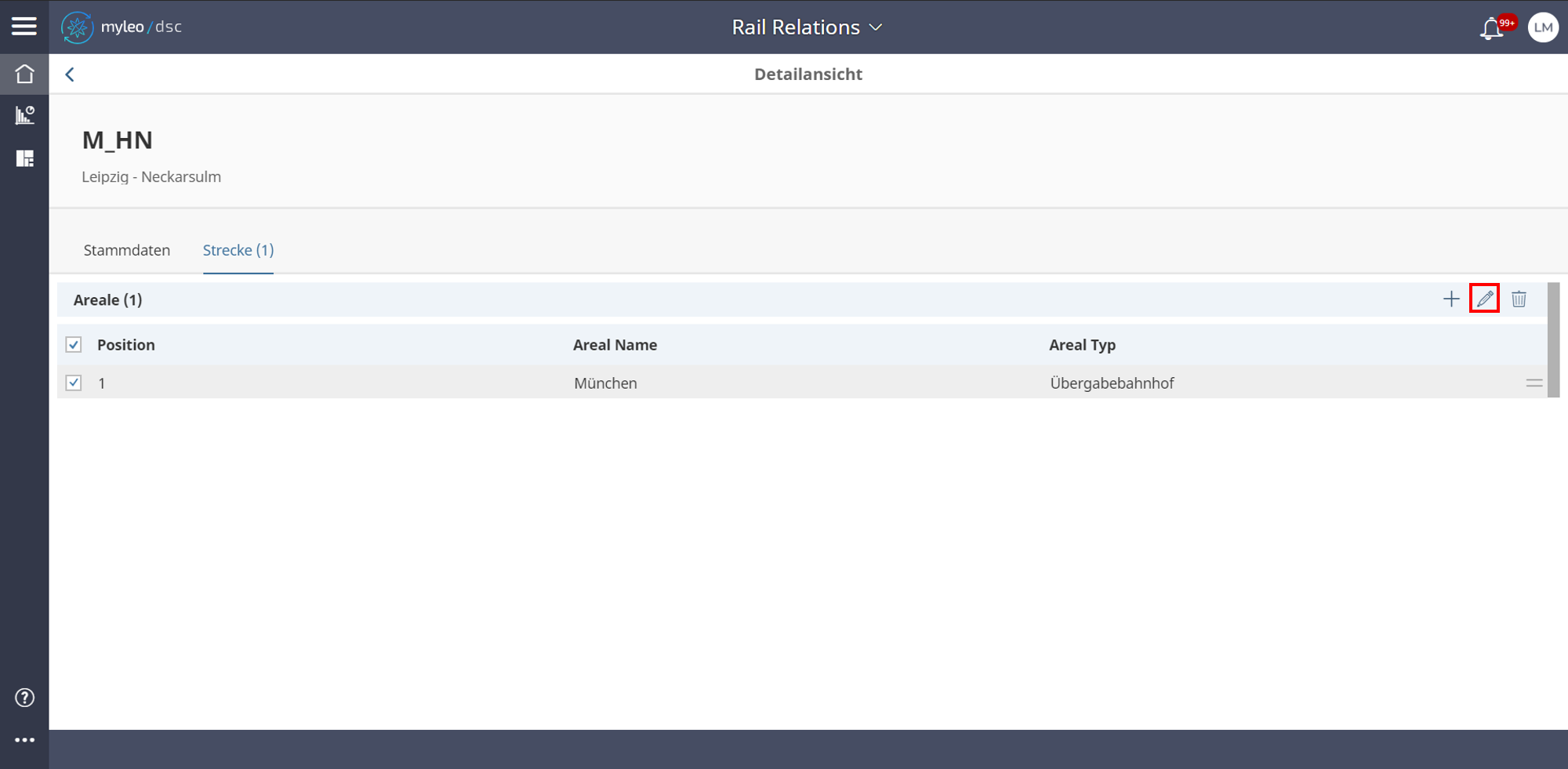Show more options via the sidebar ellipsis
Viewport: 1568px width, 769px height.
pos(24,740)
